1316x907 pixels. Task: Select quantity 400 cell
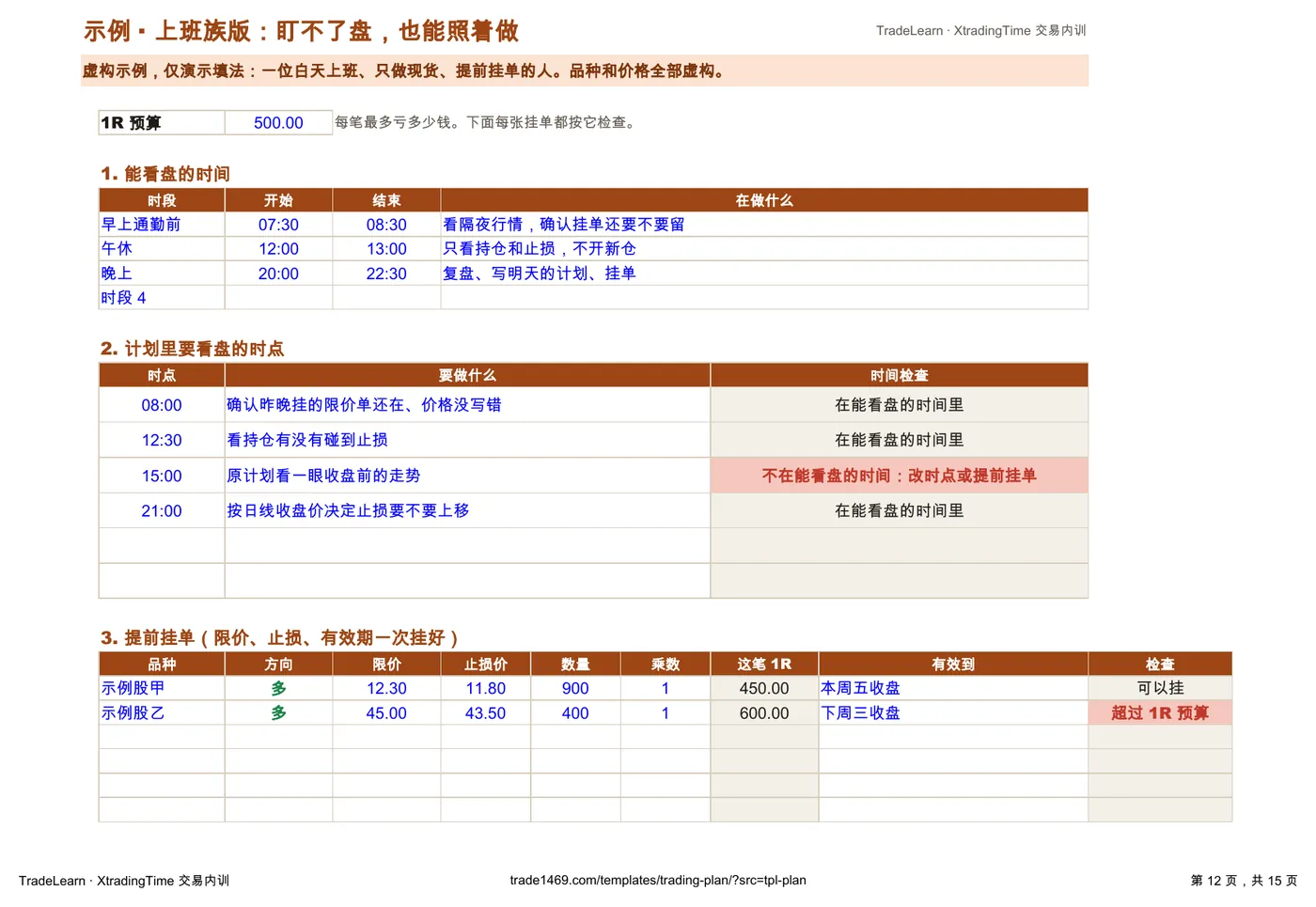pos(575,713)
